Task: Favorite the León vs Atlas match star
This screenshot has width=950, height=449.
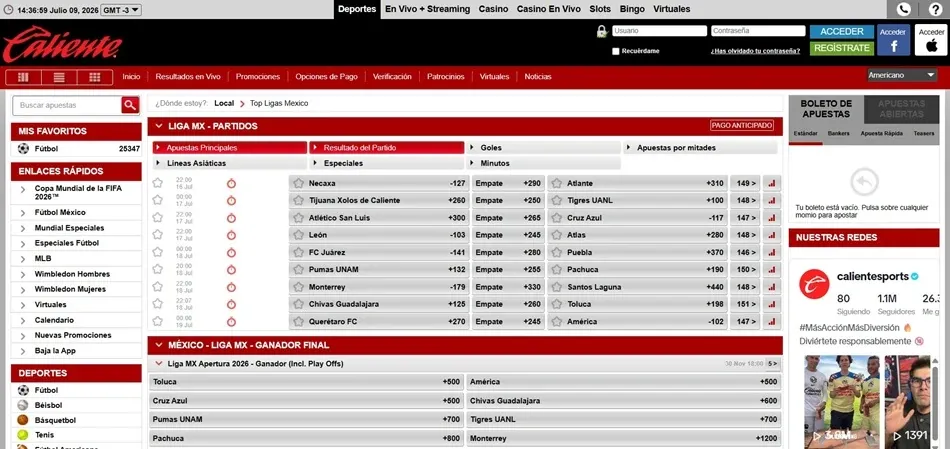Action: 158,234
